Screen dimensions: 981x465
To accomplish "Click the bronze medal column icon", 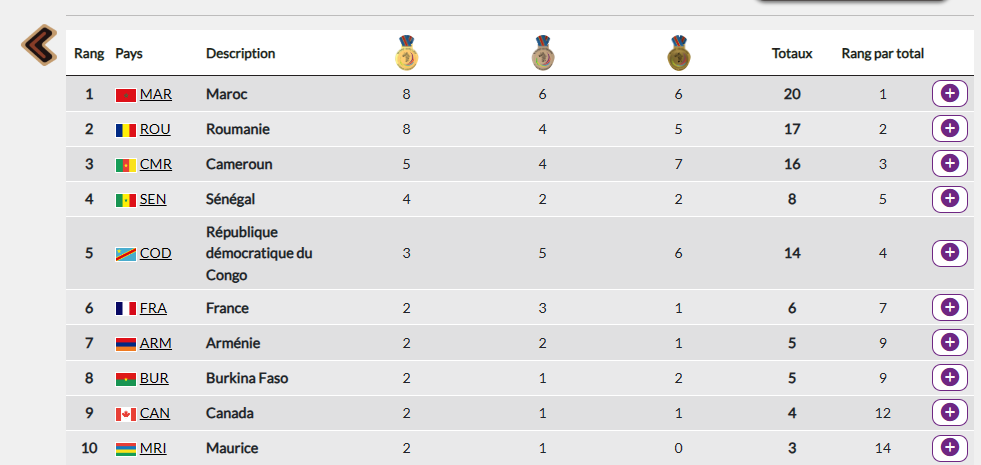I will (x=678, y=54).
